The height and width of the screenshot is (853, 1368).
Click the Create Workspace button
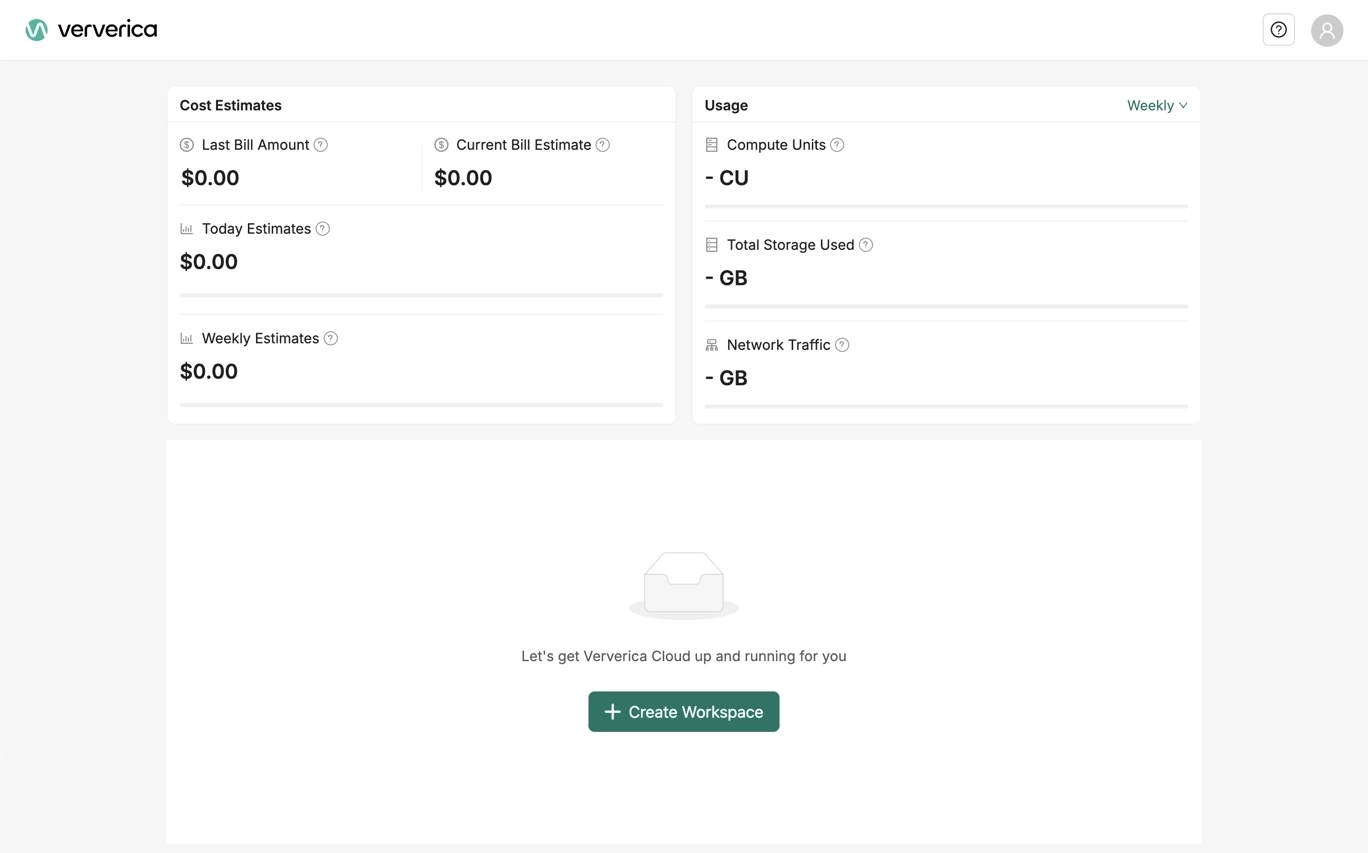pos(684,712)
